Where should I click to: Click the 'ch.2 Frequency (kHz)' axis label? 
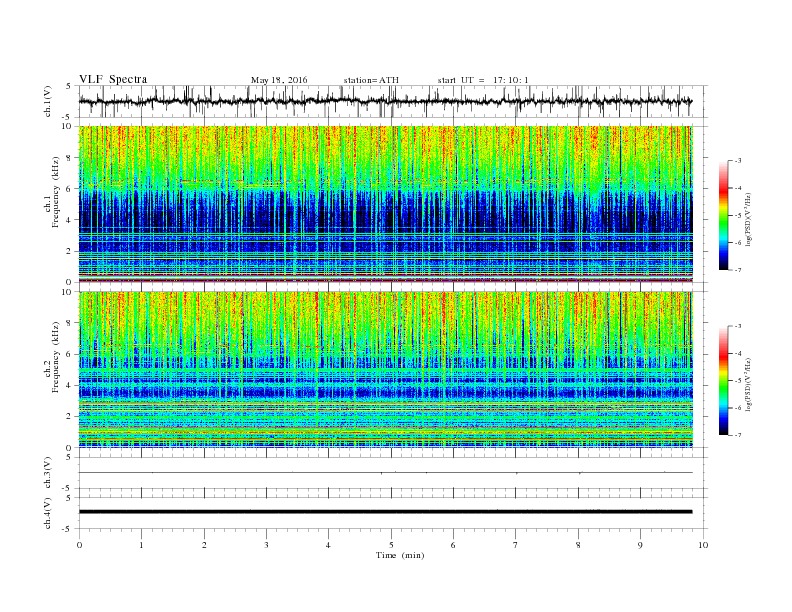[52, 358]
